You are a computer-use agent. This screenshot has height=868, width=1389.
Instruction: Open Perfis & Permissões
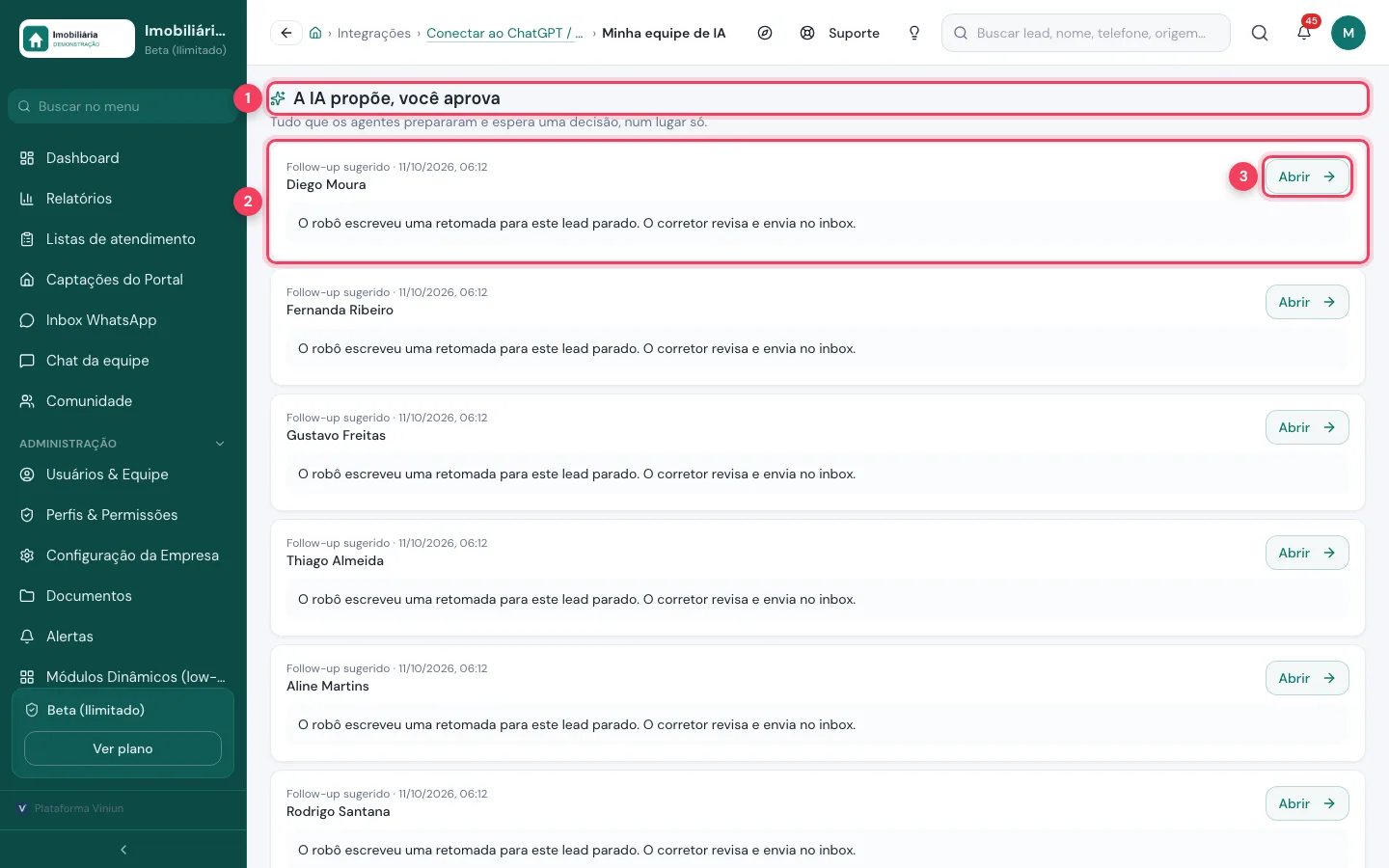click(x=123, y=515)
